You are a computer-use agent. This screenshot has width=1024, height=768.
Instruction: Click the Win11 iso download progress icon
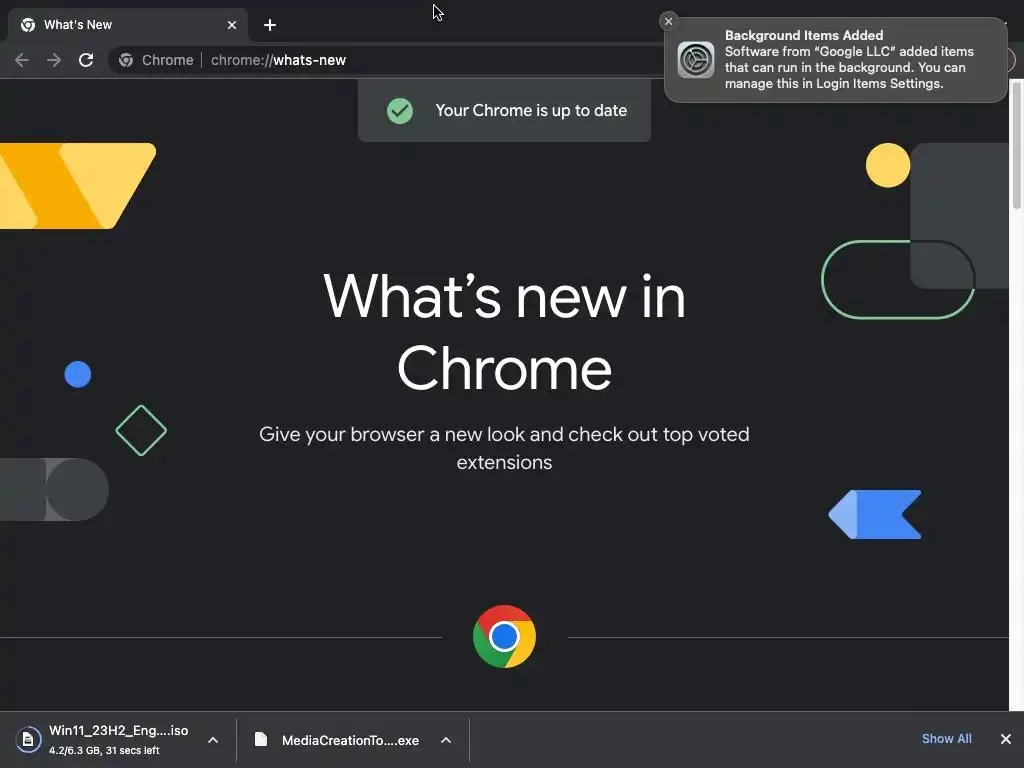28,740
